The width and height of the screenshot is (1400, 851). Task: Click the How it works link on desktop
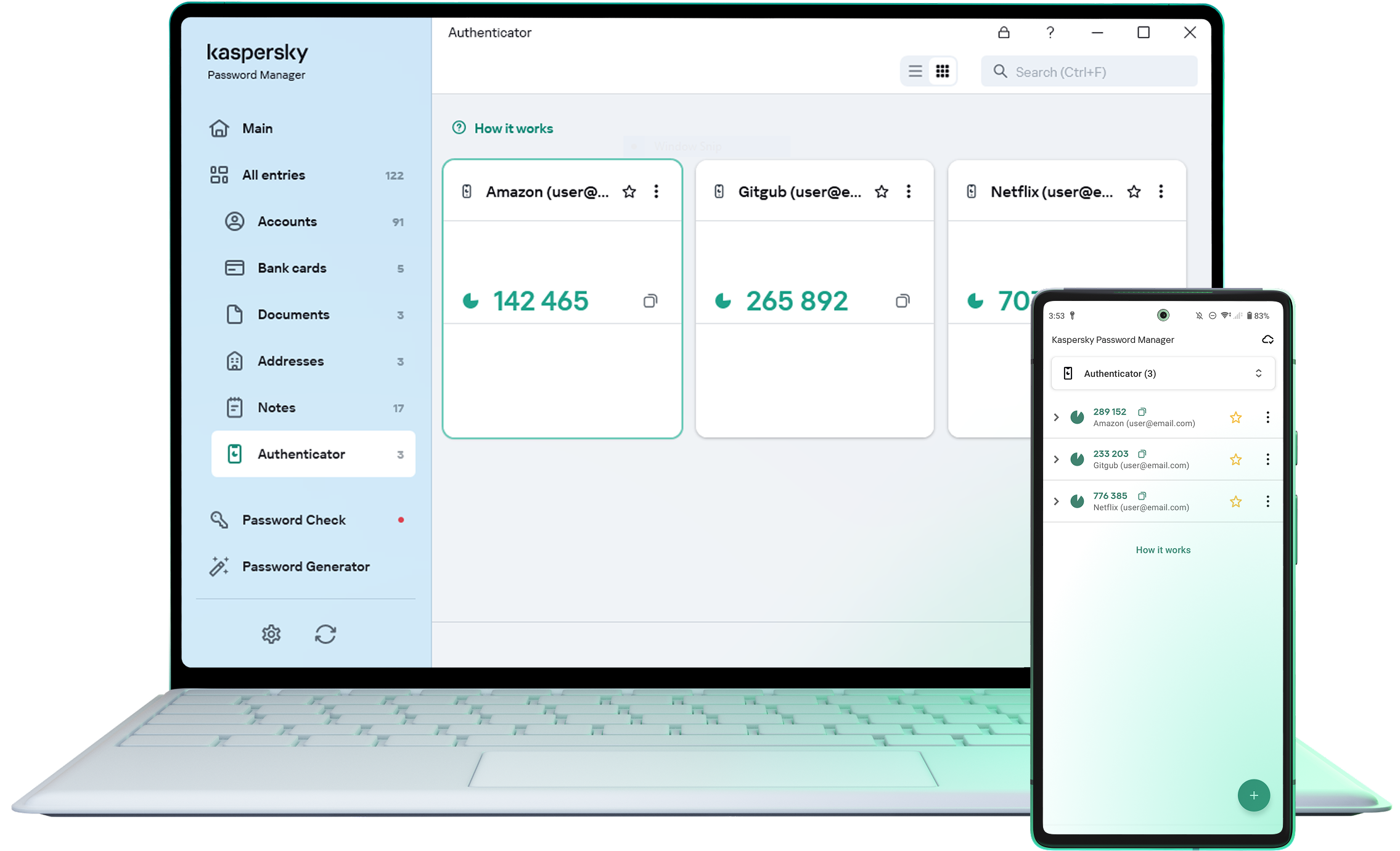click(513, 128)
